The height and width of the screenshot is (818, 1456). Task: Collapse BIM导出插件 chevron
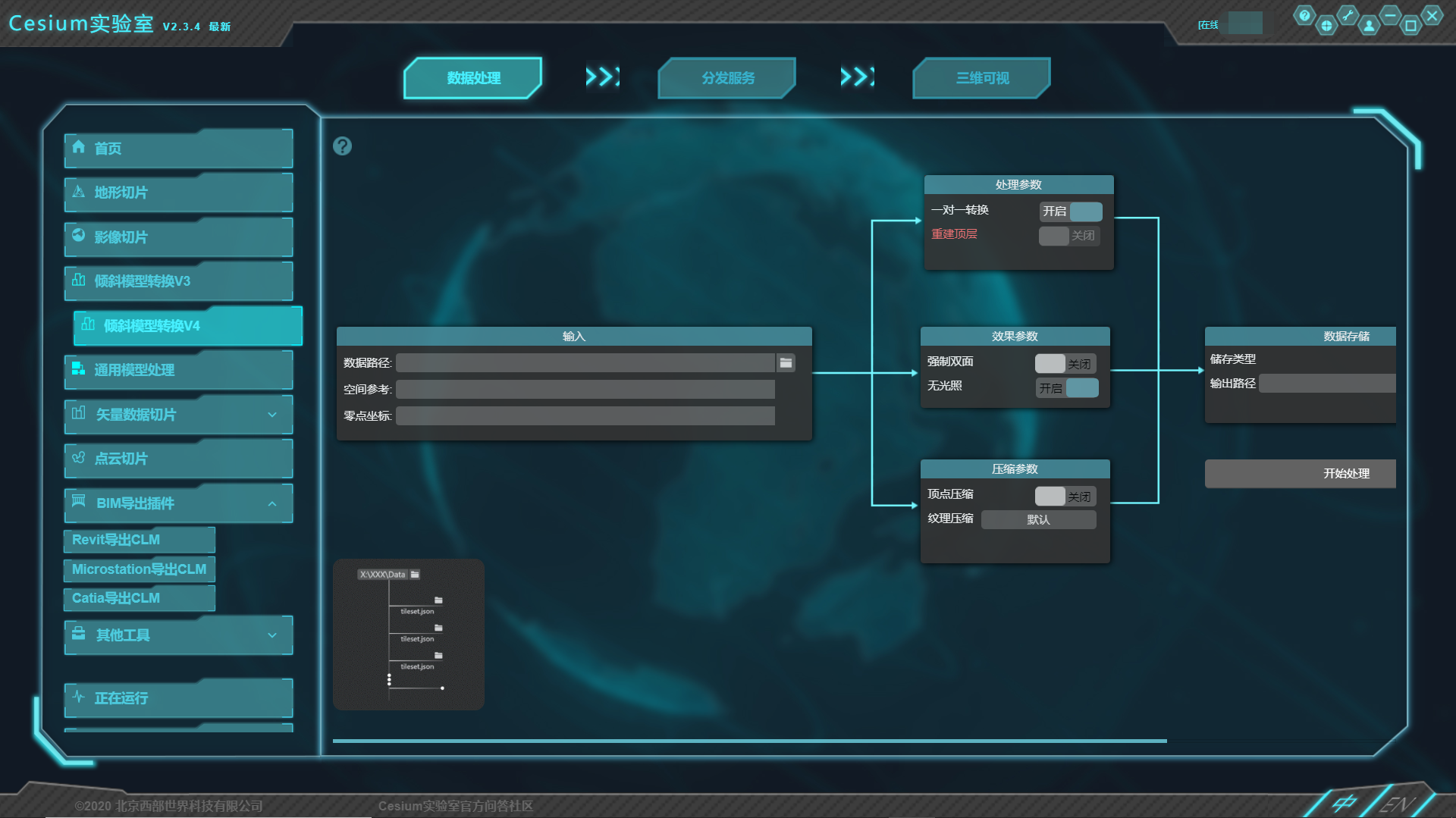click(272, 503)
